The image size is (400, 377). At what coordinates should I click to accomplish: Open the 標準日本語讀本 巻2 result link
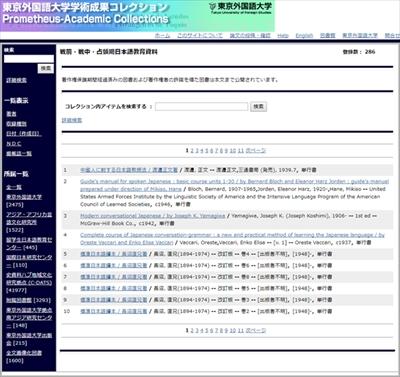pyautogui.click(x=114, y=311)
